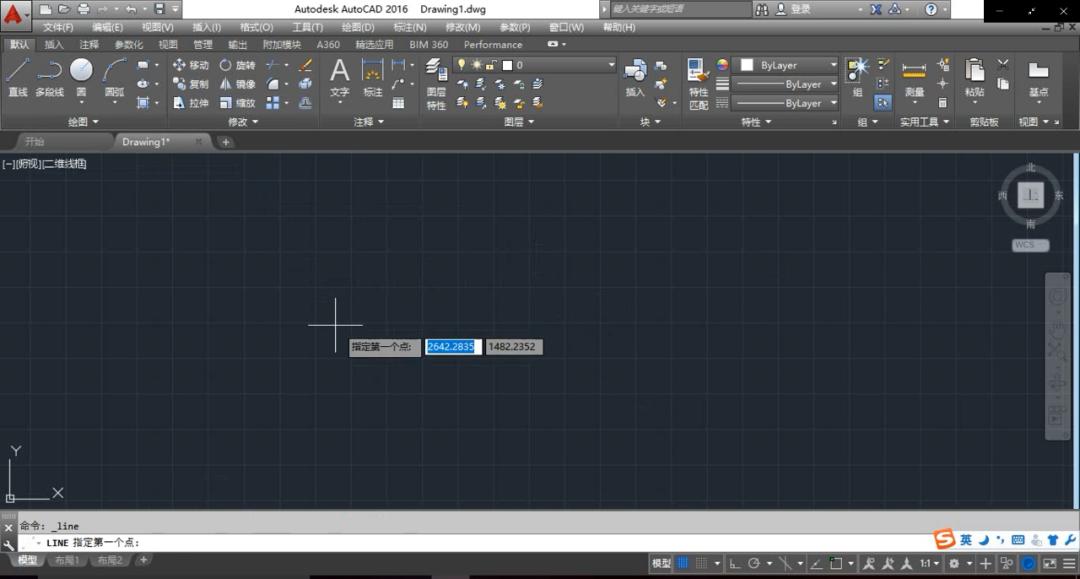The width and height of the screenshot is (1080, 579).
Task: Open the layer selection dropdown
Action: click(x=611, y=65)
